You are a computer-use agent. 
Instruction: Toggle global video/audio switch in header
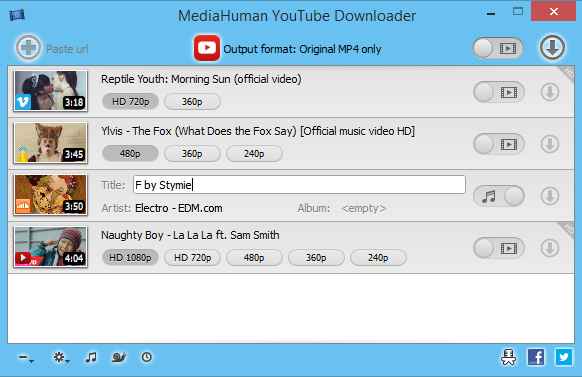pyautogui.click(x=498, y=48)
